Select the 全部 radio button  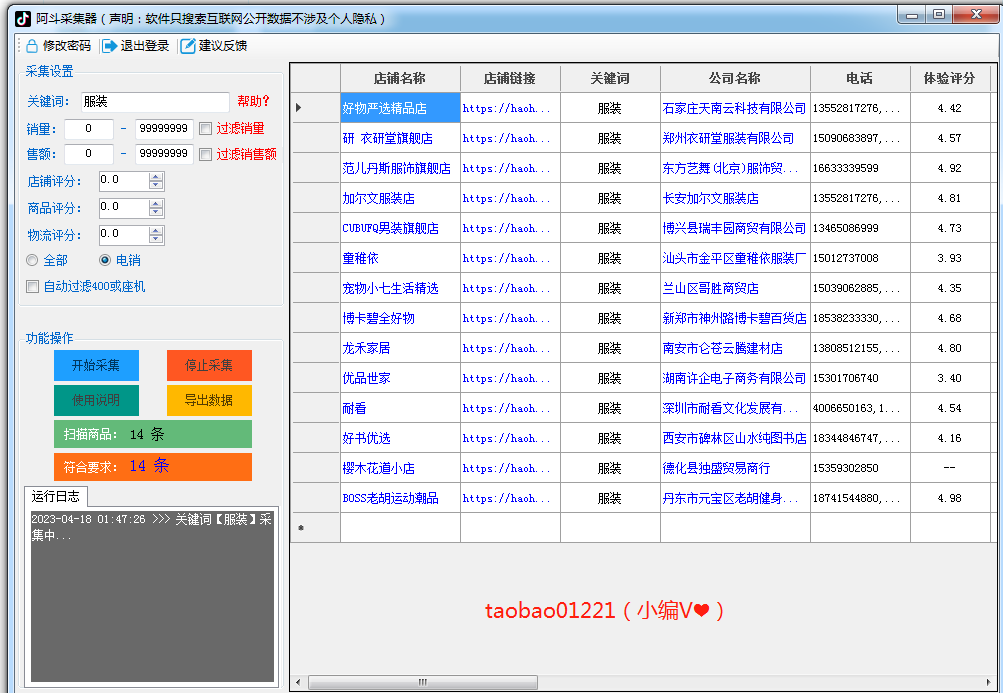pos(32,260)
